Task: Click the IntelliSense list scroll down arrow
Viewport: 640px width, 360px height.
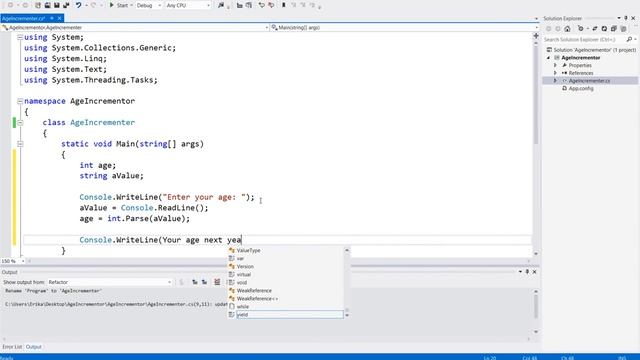Action: pyautogui.click(x=347, y=316)
